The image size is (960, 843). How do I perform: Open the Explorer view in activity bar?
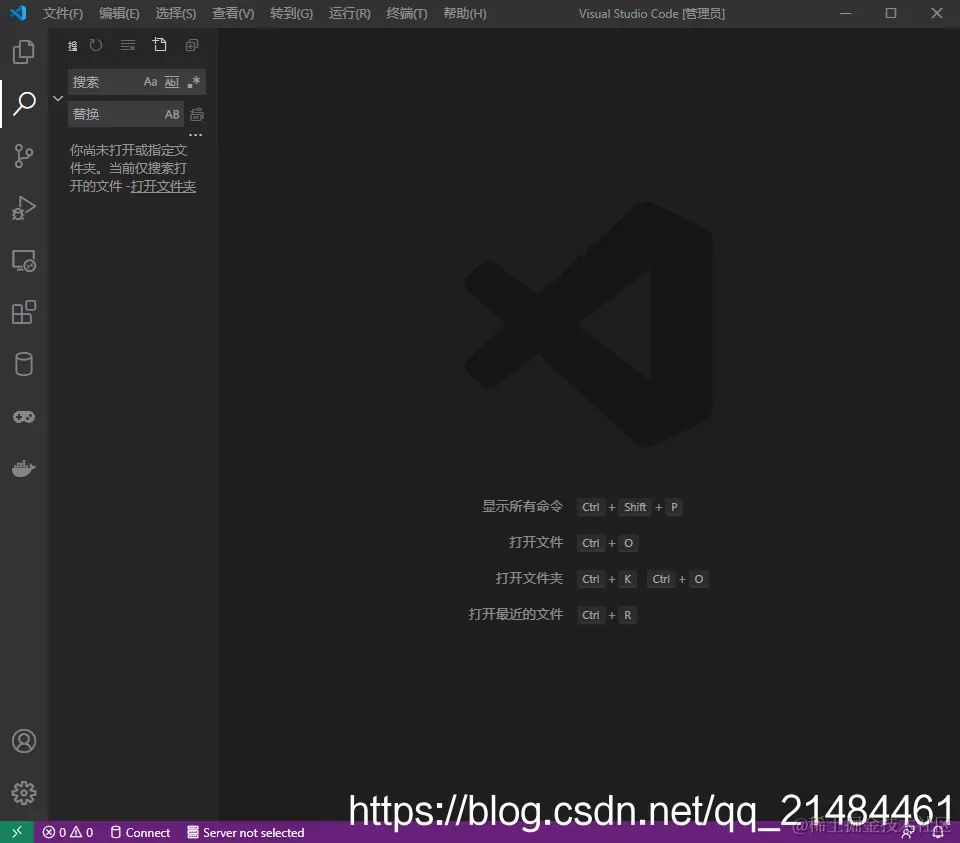click(x=23, y=51)
